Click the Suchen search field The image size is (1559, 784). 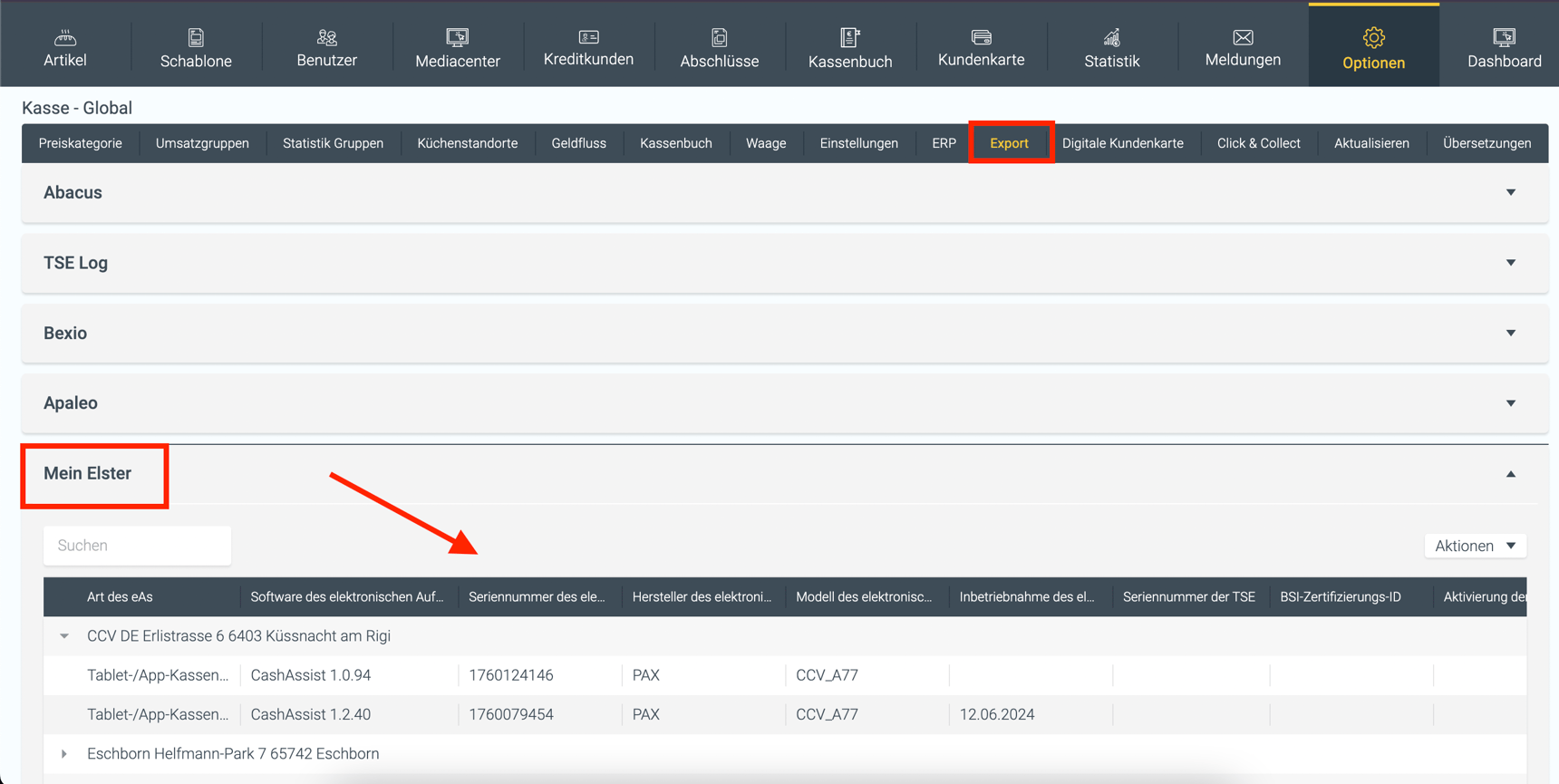[x=138, y=546]
